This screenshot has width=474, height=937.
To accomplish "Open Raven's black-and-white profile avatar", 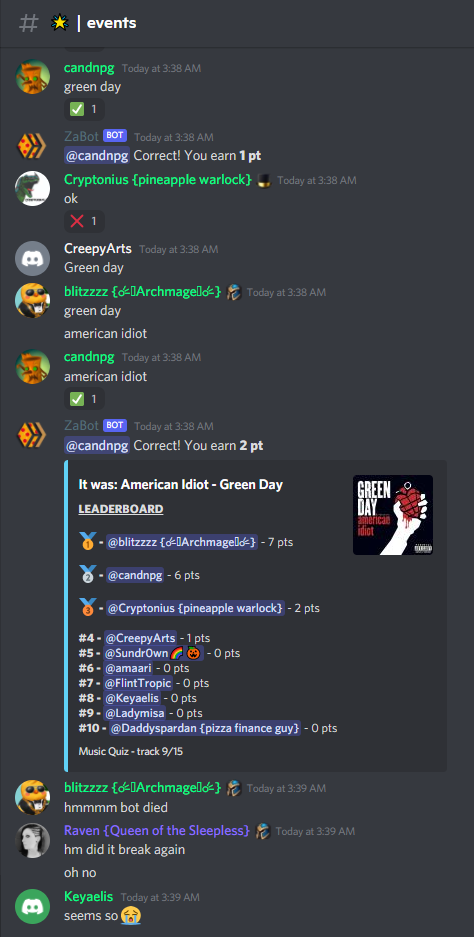I will [32, 841].
